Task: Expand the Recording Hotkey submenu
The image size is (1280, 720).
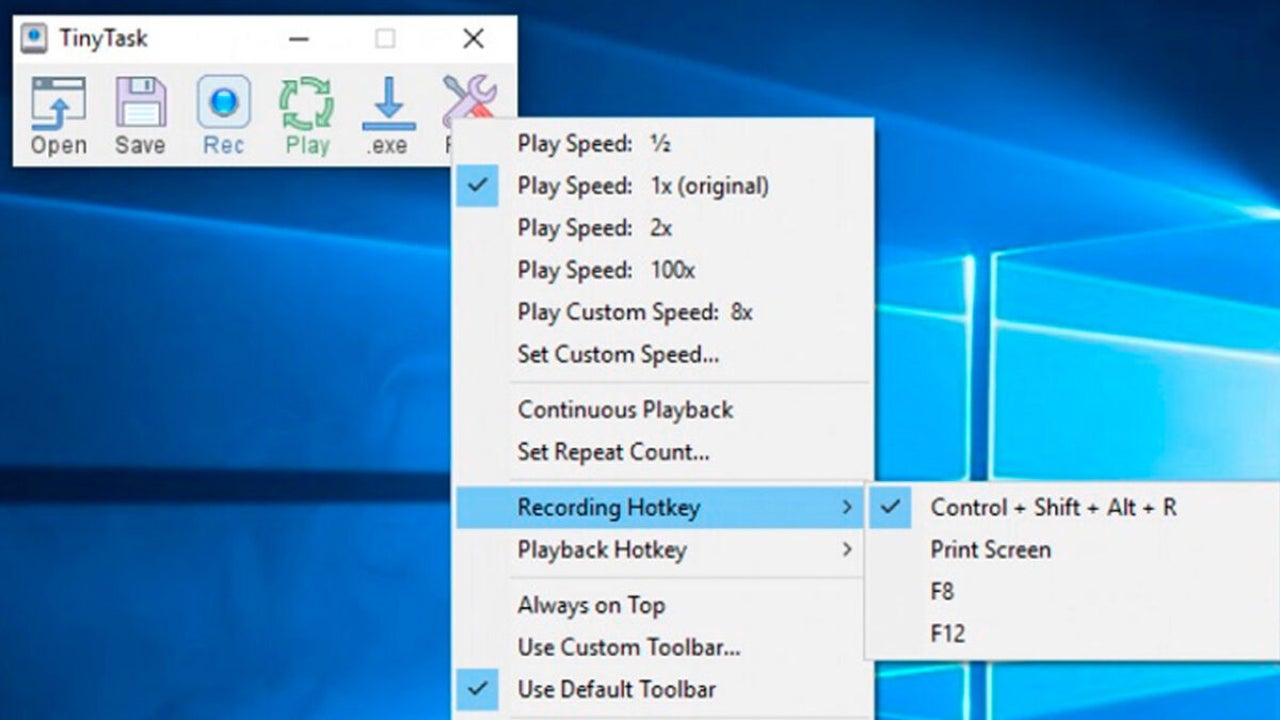Action: pos(661,508)
